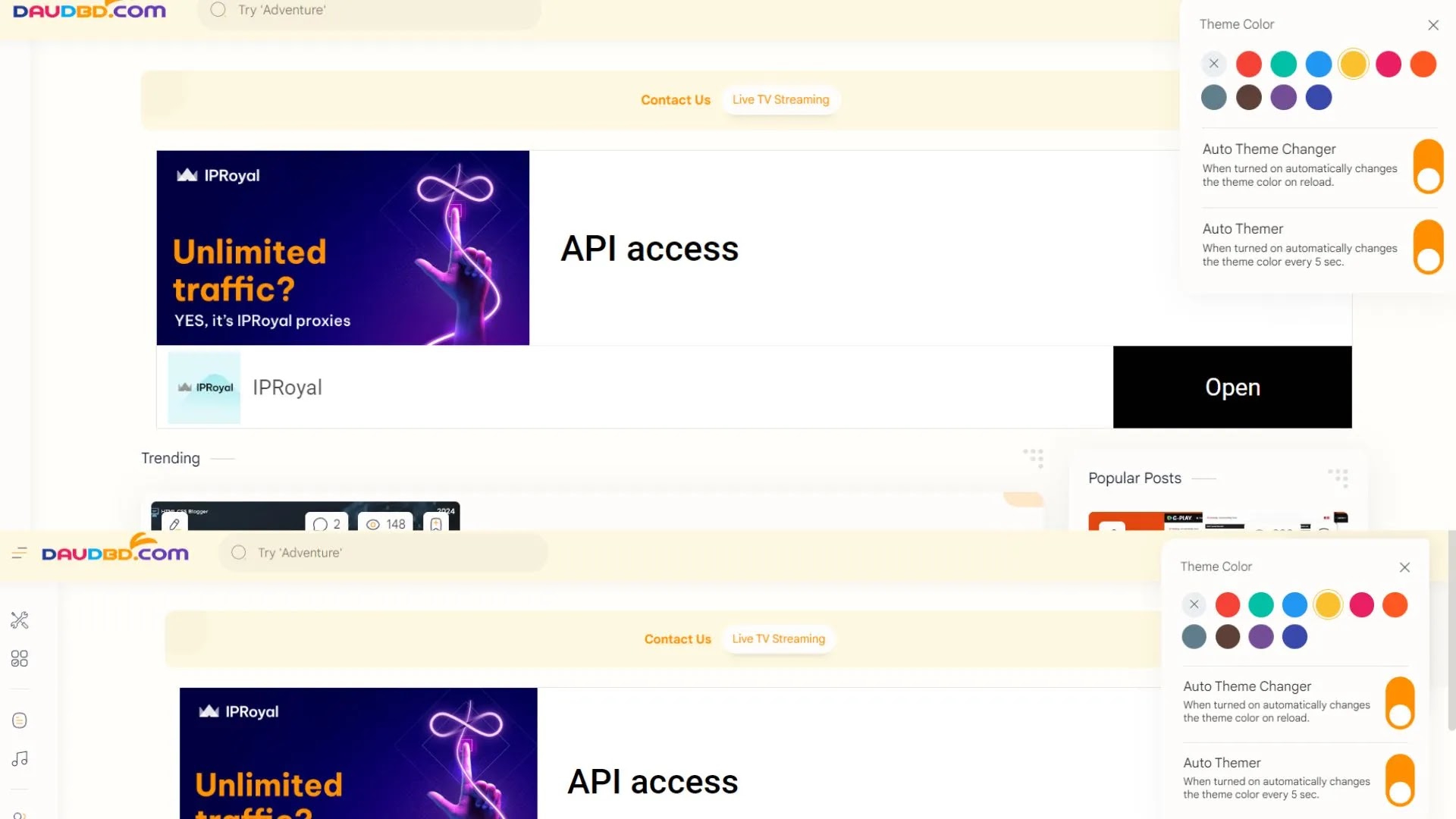Click the DAUDBD.com logo on the bottom page
Screen dimensions: 1456x819
tap(115, 548)
